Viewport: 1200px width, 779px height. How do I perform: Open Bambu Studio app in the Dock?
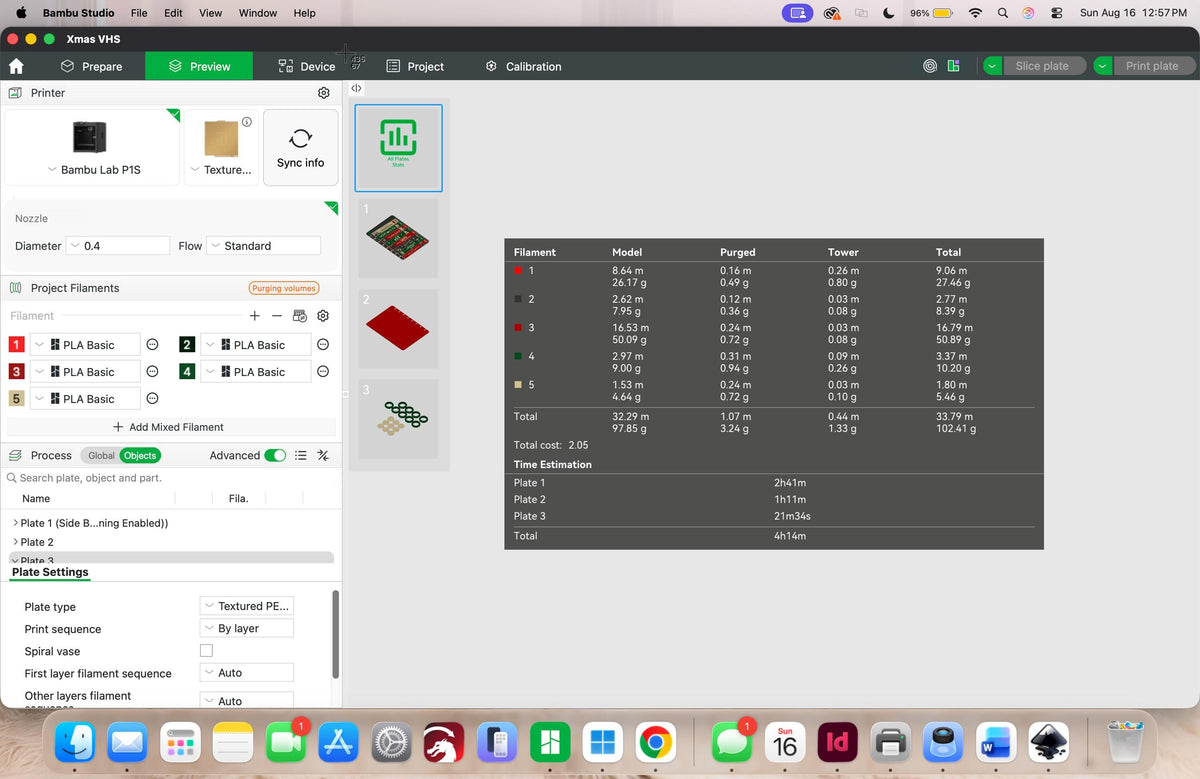(x=549, y=743)
